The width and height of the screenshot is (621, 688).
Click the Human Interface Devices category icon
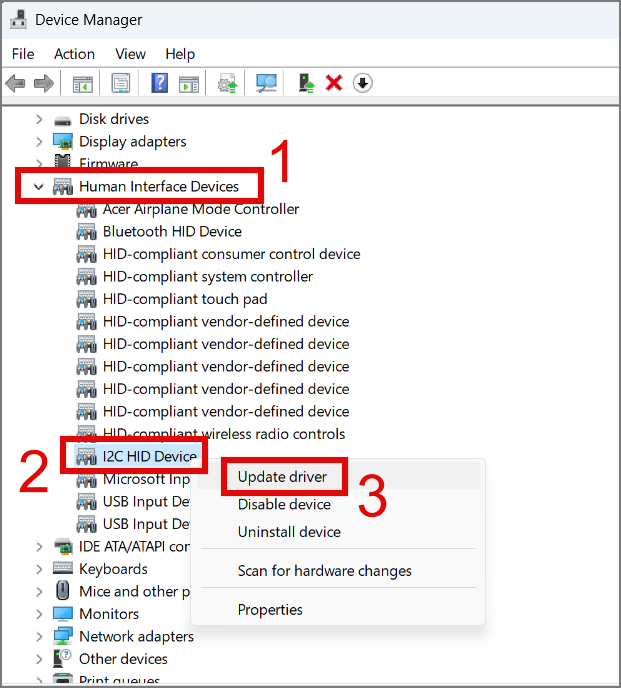click(x=63, y=186)
